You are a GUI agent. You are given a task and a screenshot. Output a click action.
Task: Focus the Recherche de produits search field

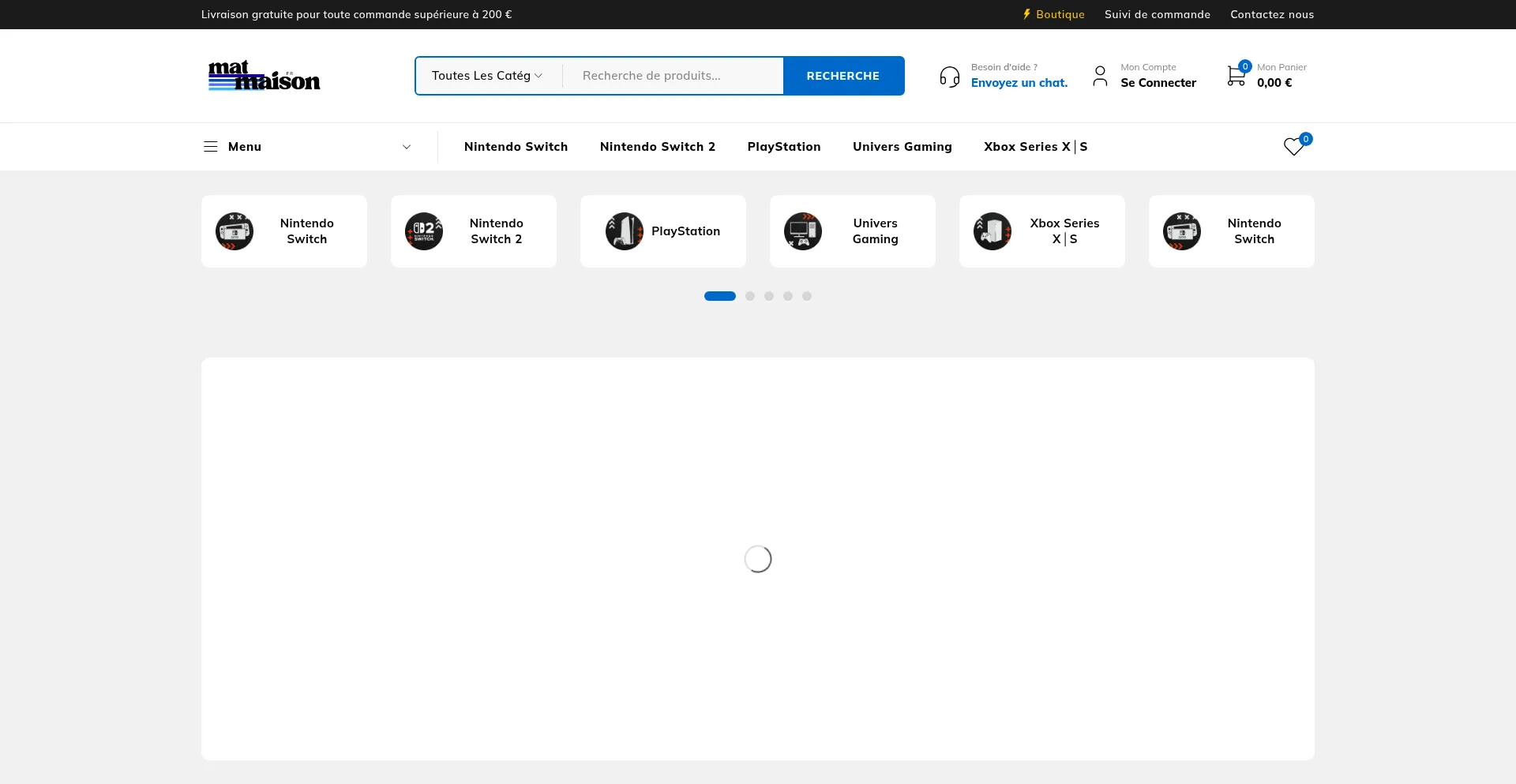coord(673,76)
